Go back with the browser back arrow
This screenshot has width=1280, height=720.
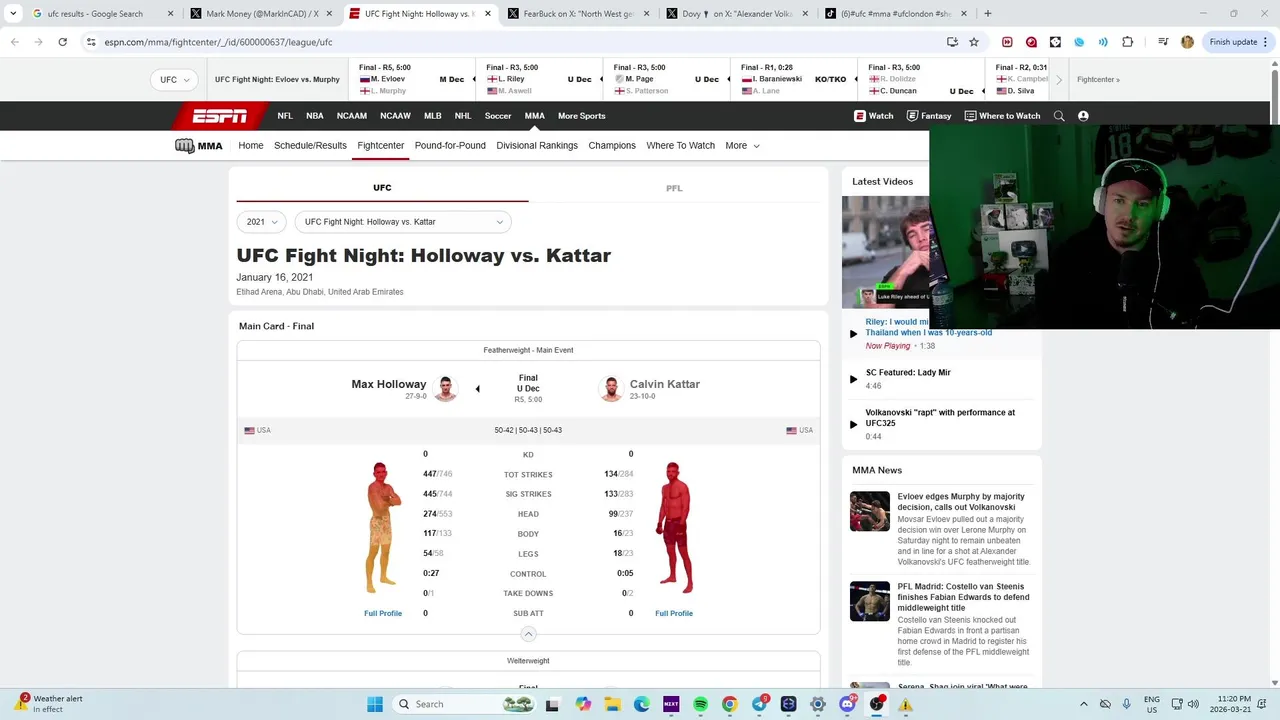coord(15,42)
